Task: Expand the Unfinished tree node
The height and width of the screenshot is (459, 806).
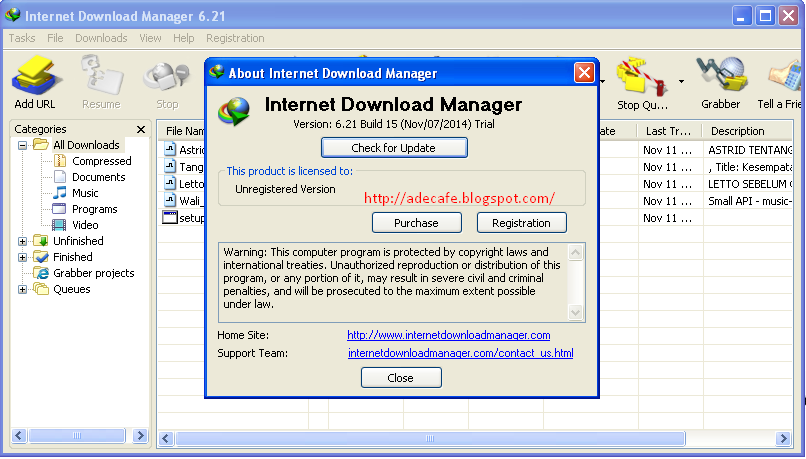Action: pos(22,241)
